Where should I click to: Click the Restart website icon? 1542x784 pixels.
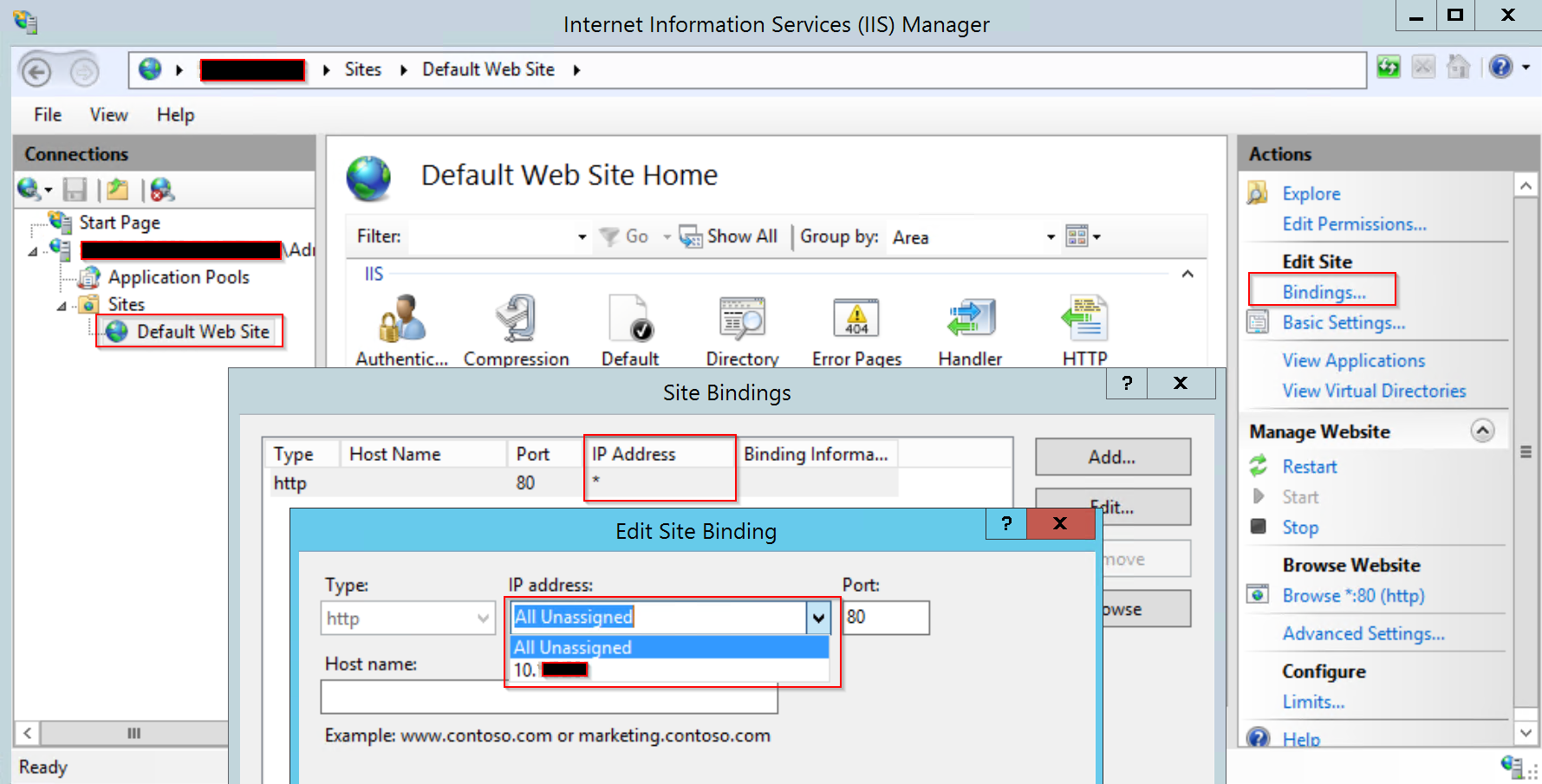tap(1259, 466)
